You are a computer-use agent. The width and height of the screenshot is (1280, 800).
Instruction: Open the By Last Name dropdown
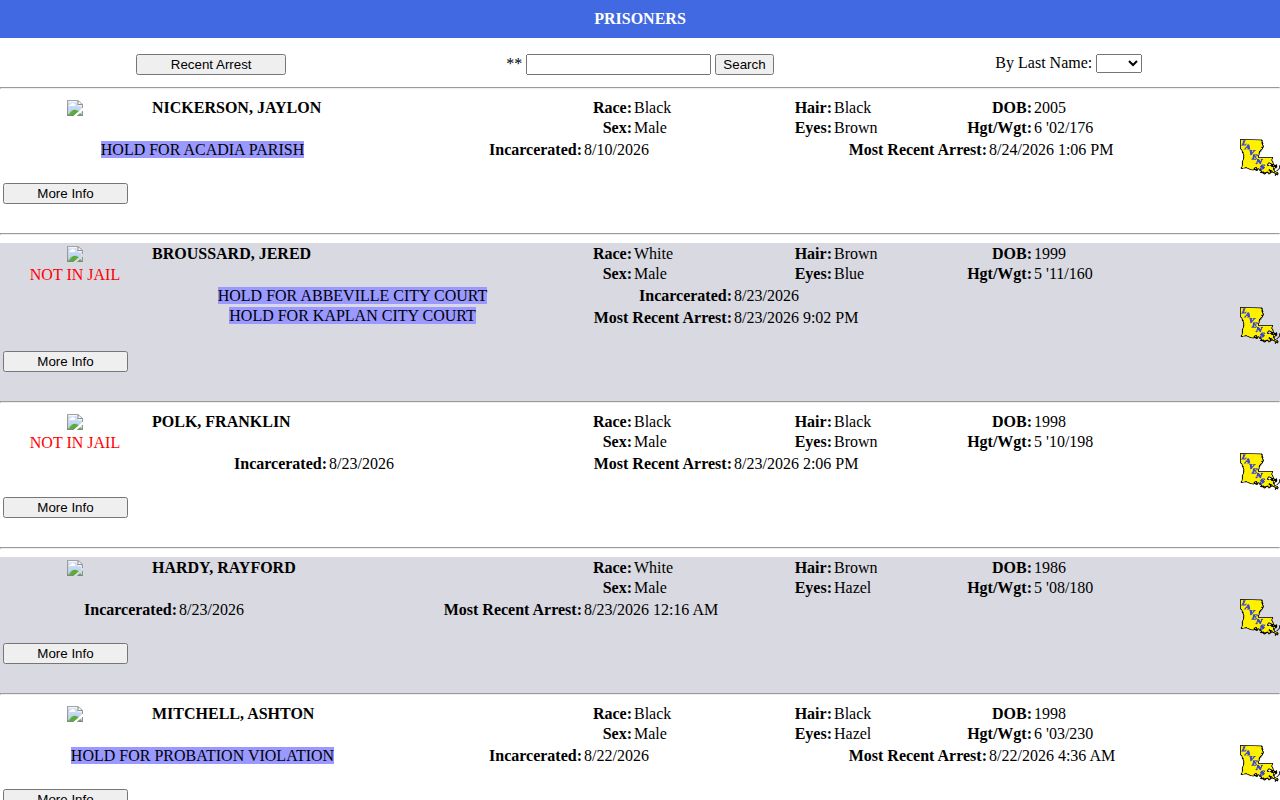1119,63
